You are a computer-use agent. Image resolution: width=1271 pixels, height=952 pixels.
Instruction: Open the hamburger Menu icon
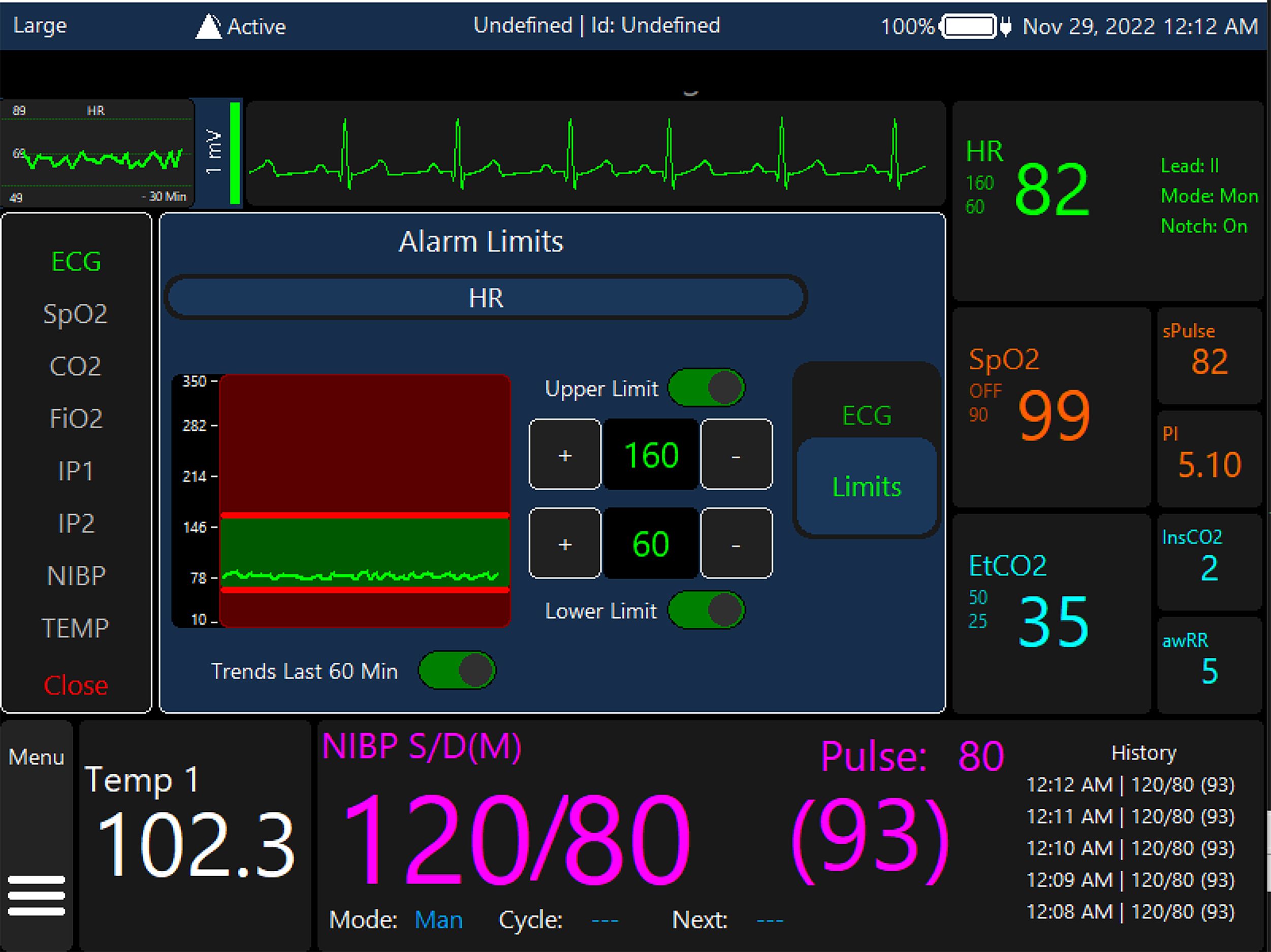(36, 894)
